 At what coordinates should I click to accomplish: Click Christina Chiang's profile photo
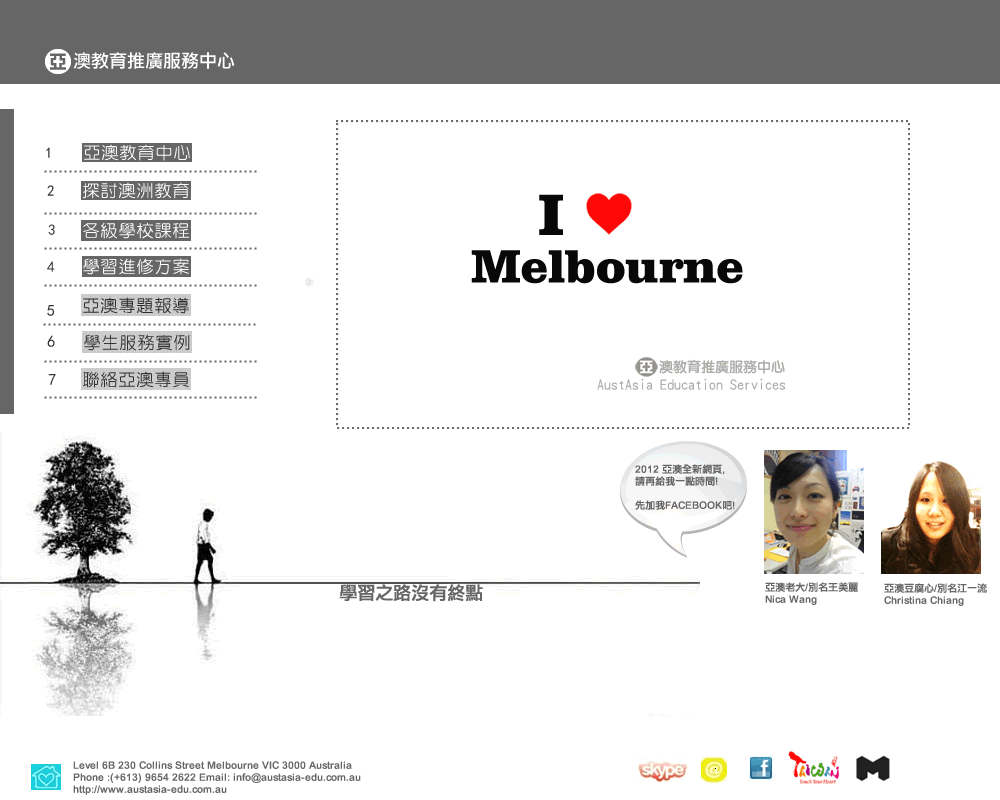[x=930, y=517]
